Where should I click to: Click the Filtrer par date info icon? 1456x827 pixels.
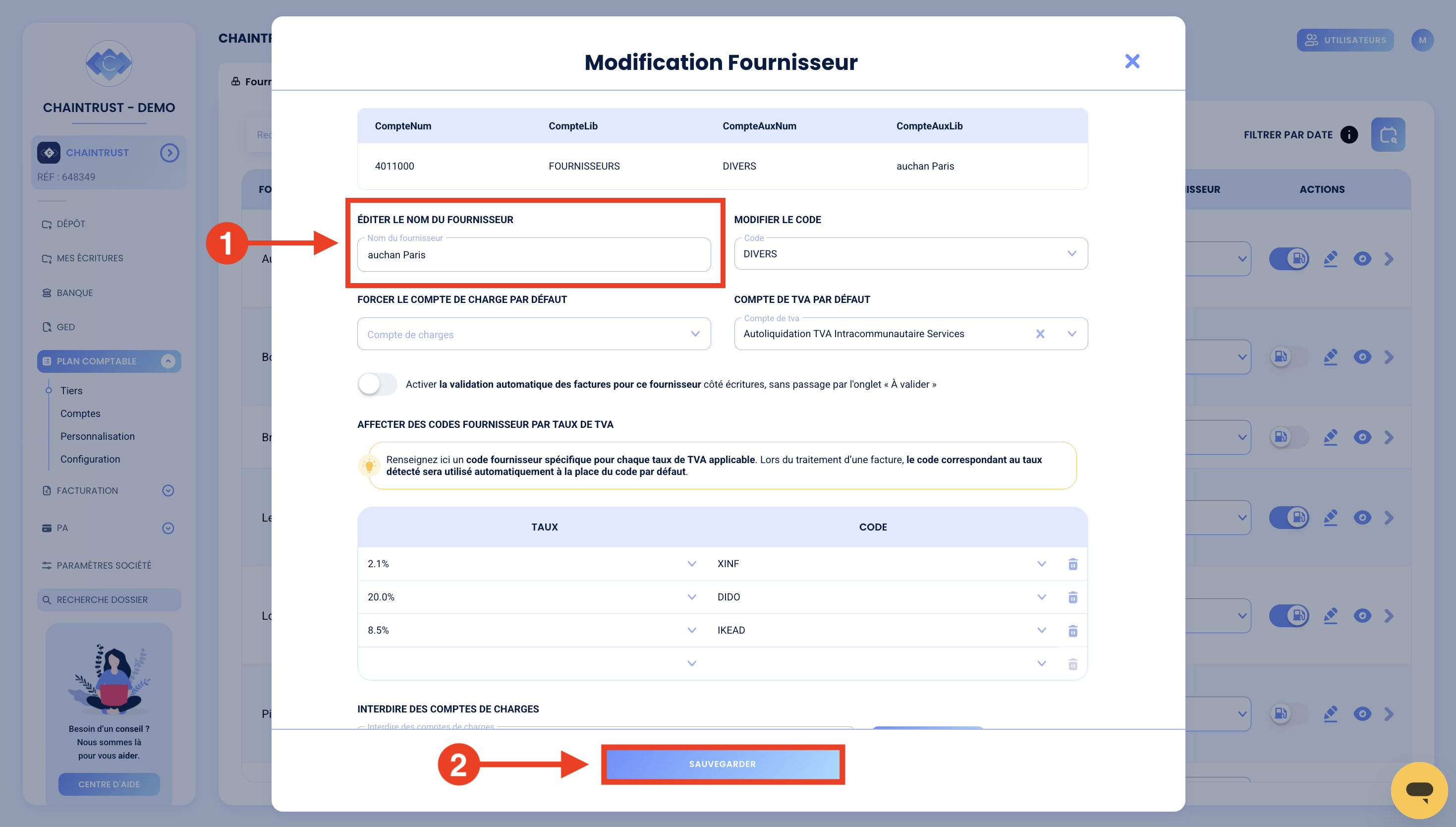1349,135
